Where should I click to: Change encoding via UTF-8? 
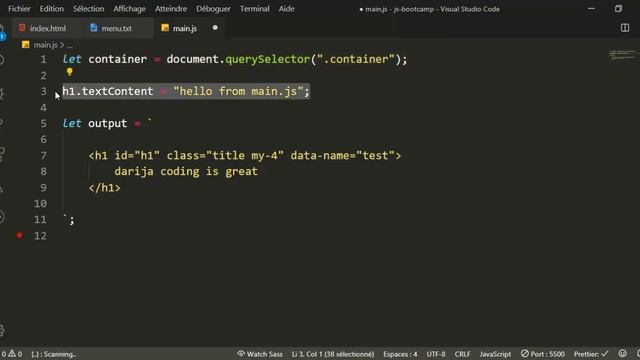436,354
